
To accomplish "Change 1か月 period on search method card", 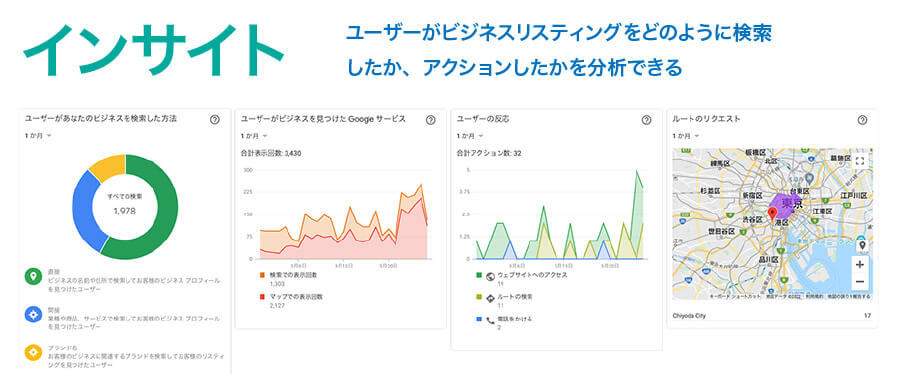I will pos(38,136).
